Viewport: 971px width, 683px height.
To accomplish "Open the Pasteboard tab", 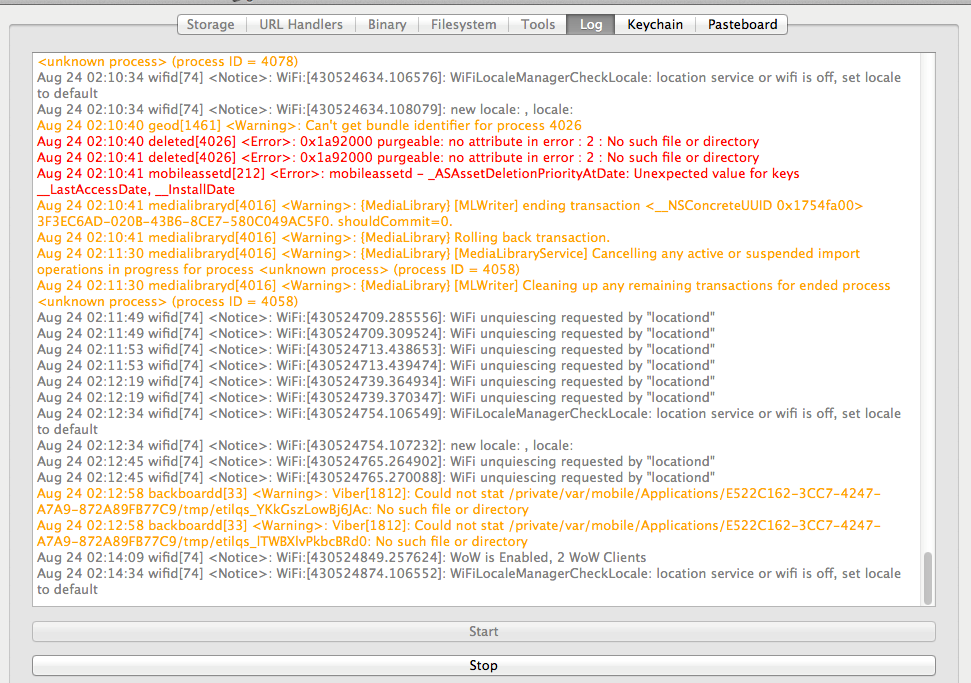I will pyautogui.click(x=742, y=24).
